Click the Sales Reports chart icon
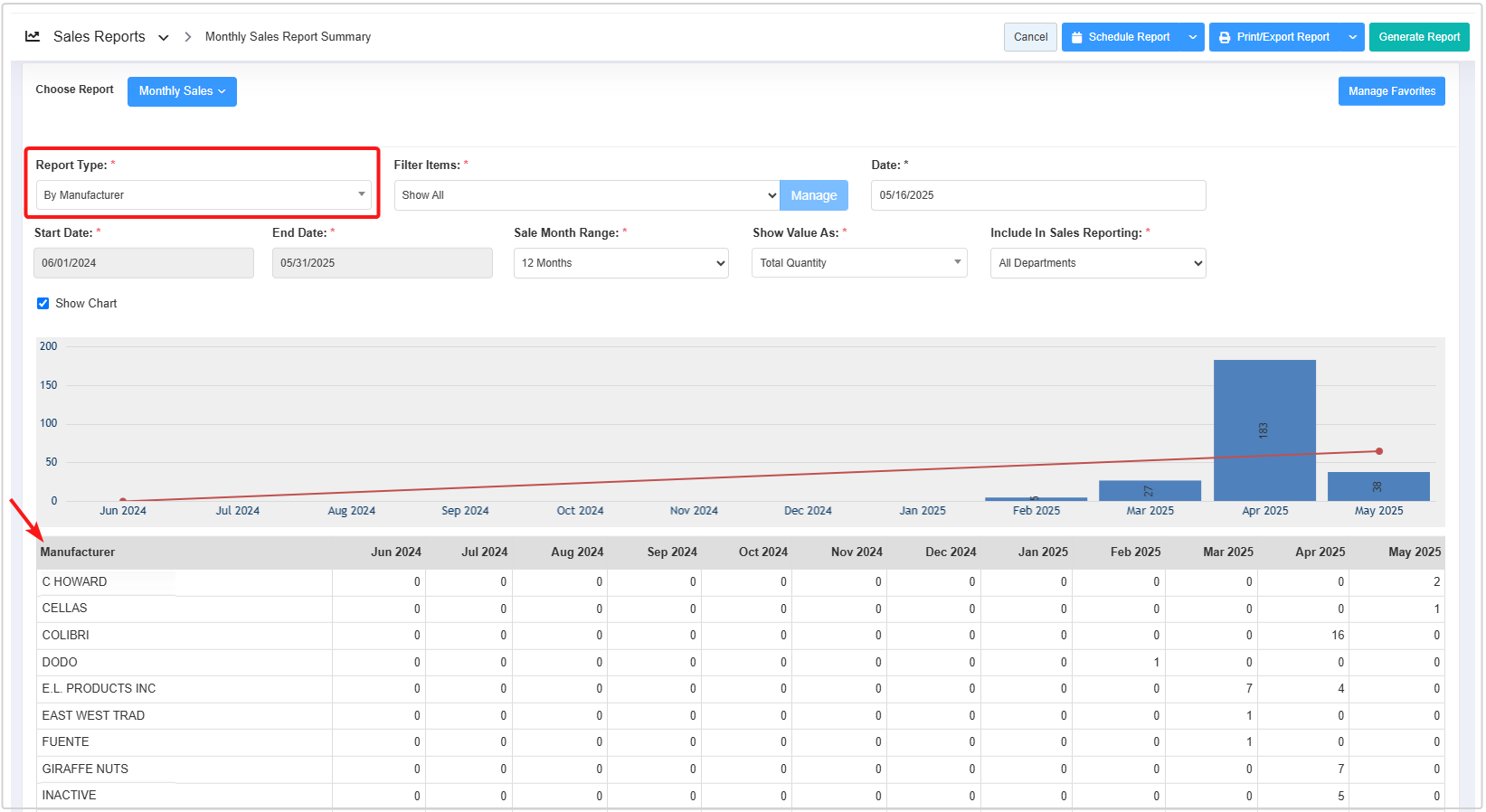This screenshot has height=812, width=1486. pyautogui.click(x=33, y=36)
